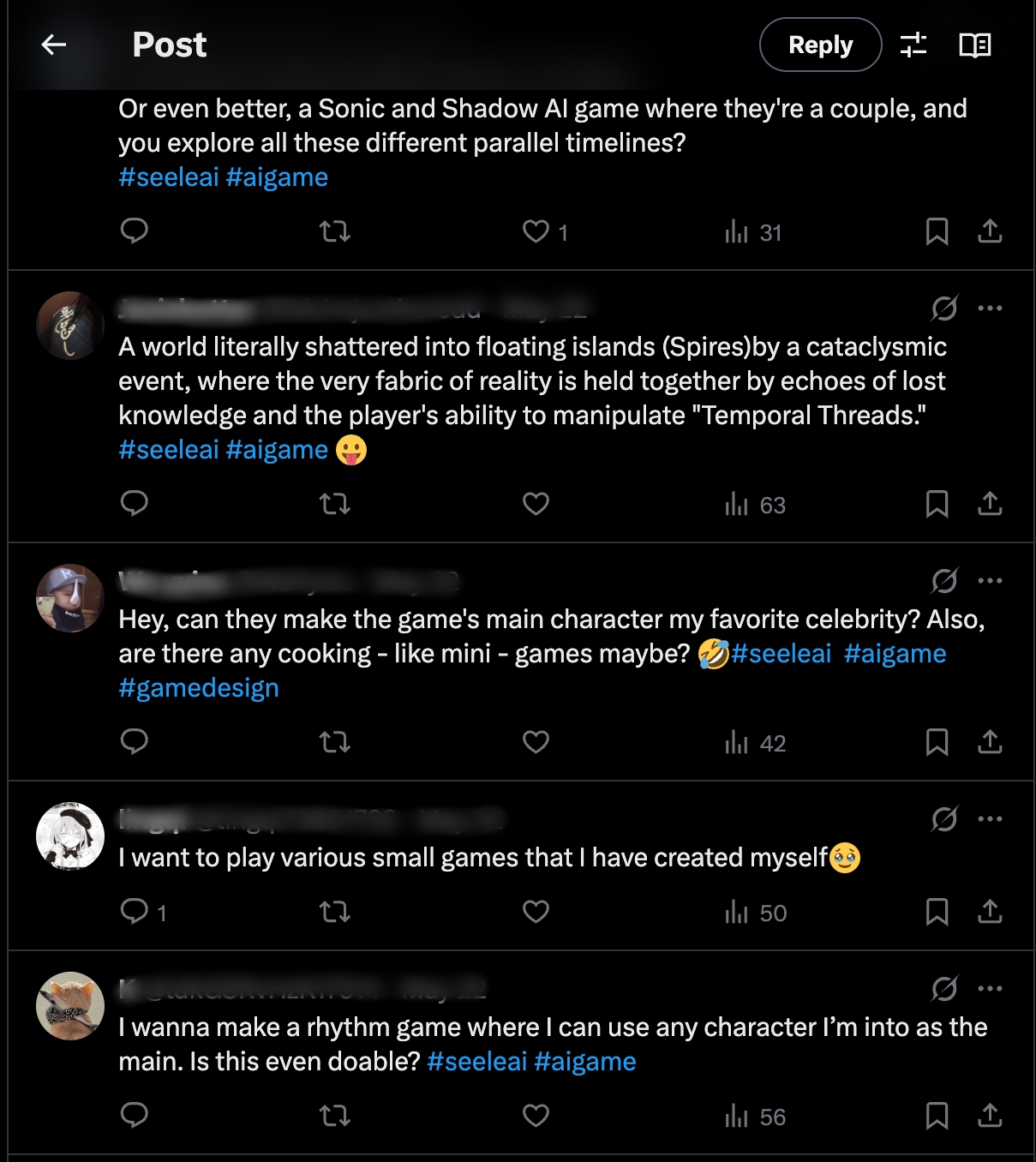
Task: Click the #gamedesign hashtag link
Action: (x=199, y=688)
